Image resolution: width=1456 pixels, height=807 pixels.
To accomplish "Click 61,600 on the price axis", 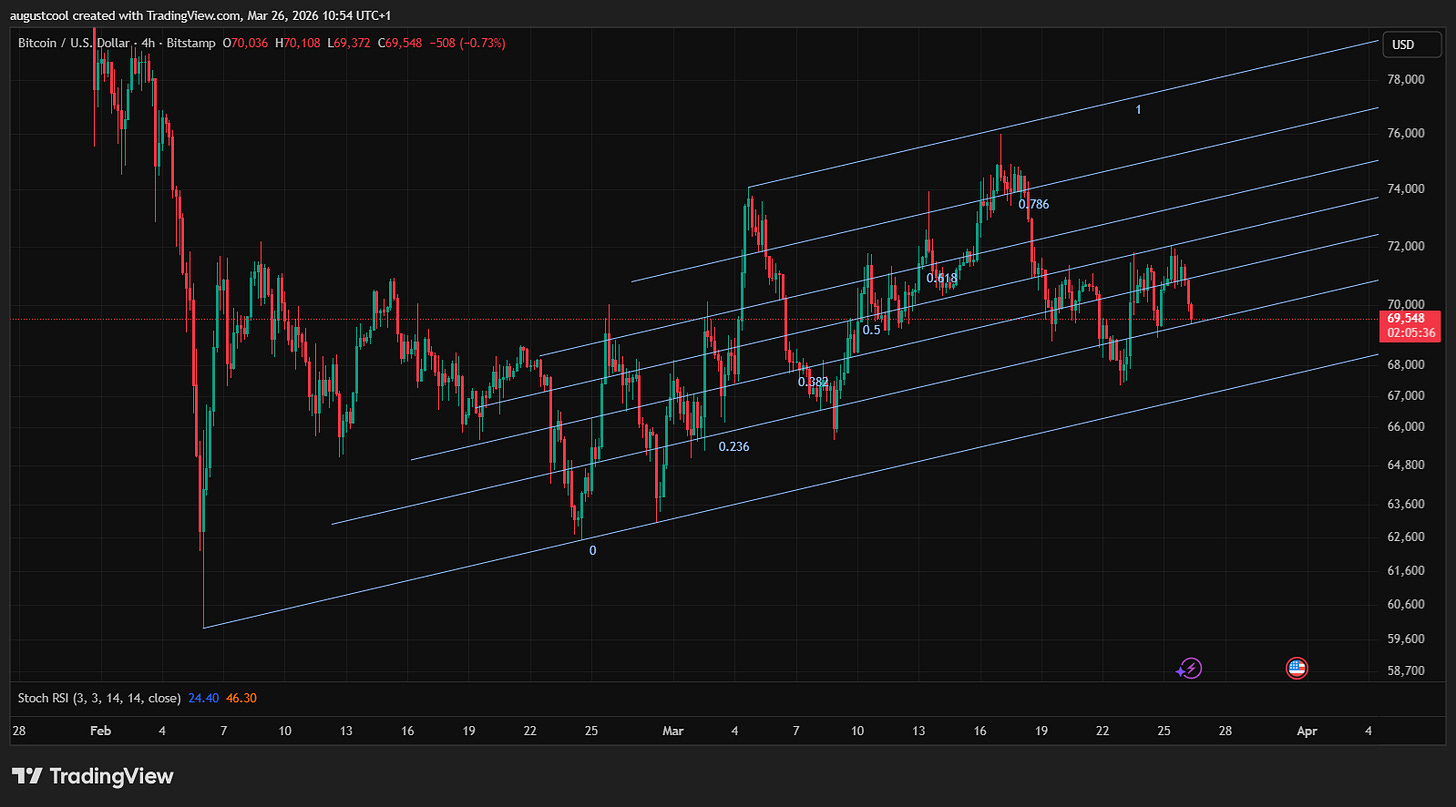I will click(1407, 571).
